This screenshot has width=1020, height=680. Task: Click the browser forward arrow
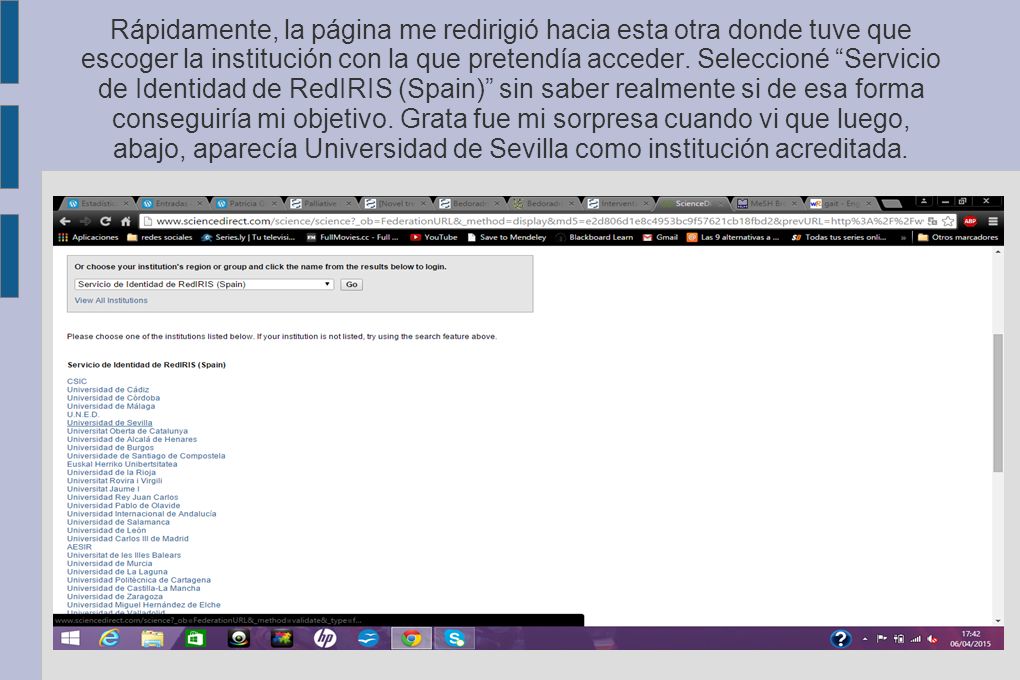click(85, 221)
